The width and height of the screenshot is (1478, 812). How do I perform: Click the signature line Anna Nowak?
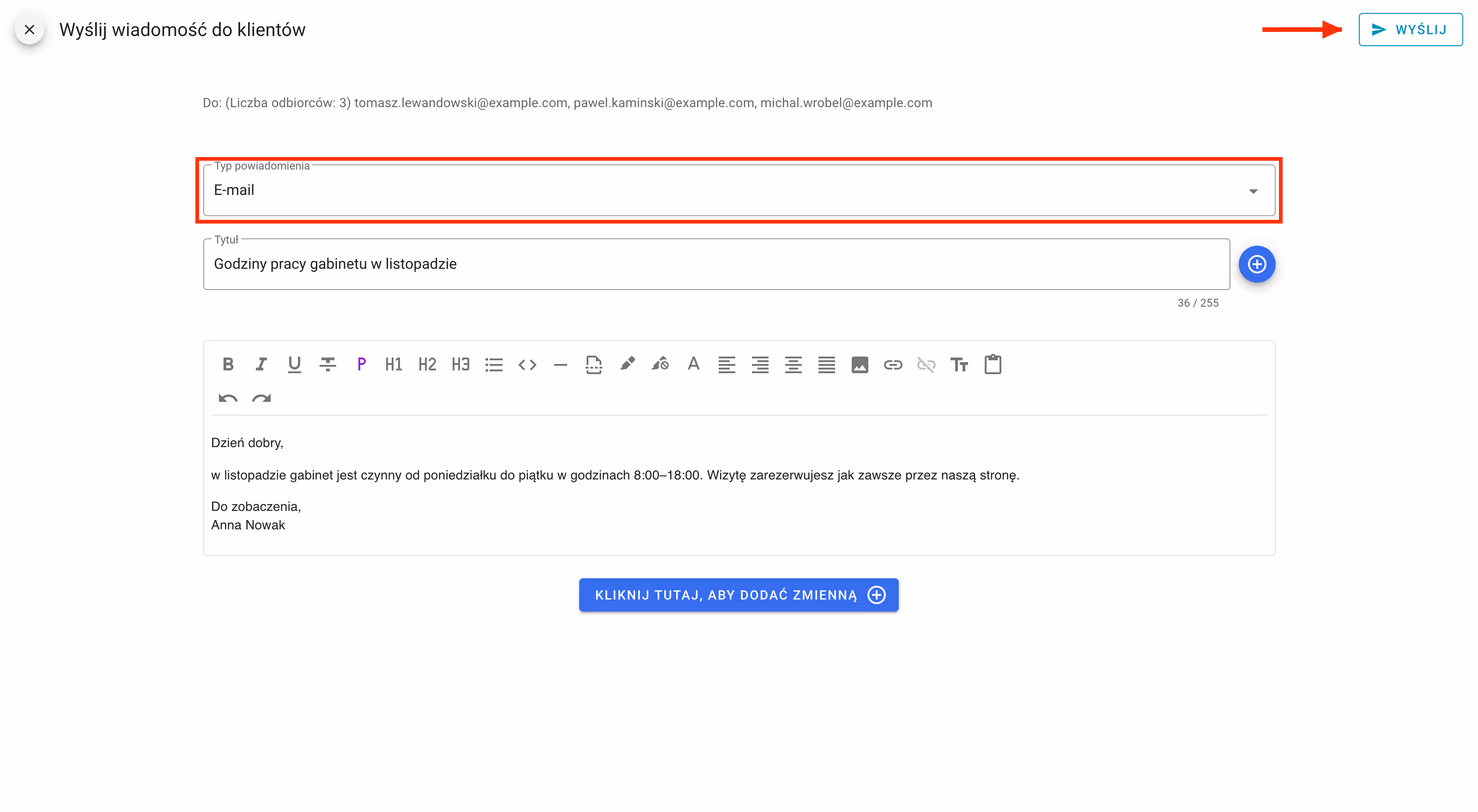coord(248,525)
